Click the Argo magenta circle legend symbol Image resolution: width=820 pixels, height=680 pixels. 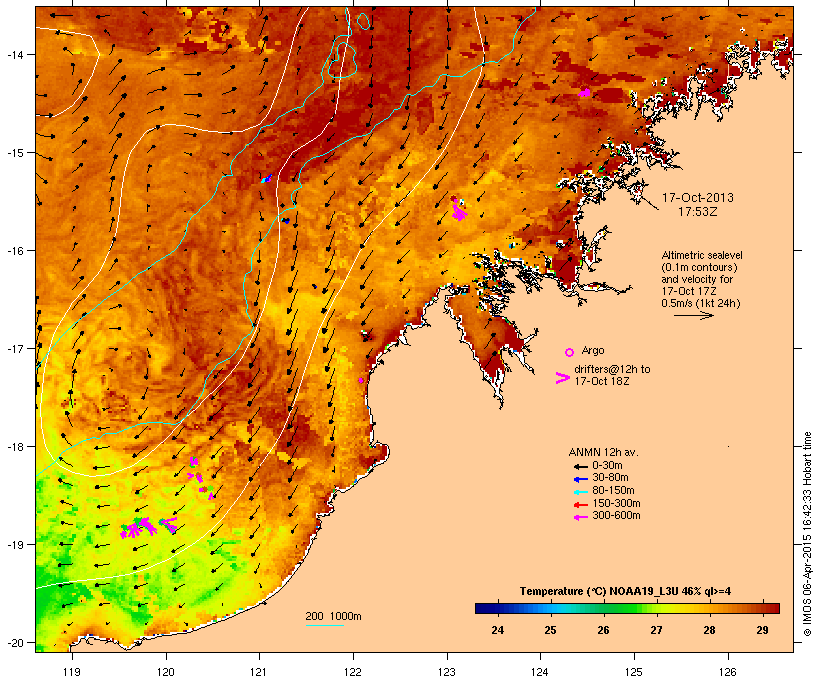[x=570, y=352]
